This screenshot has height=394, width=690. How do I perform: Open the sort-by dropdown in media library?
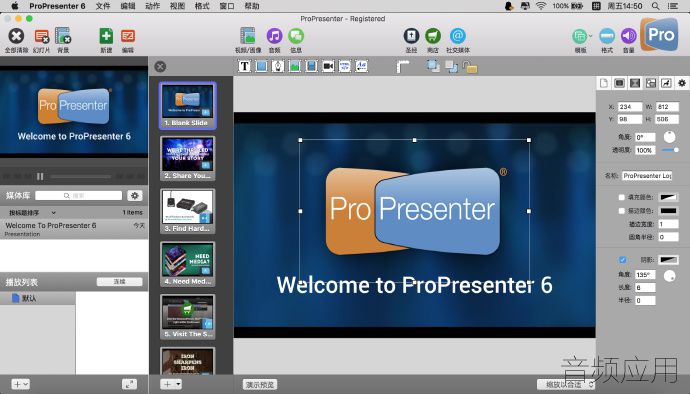pos(32,213)
